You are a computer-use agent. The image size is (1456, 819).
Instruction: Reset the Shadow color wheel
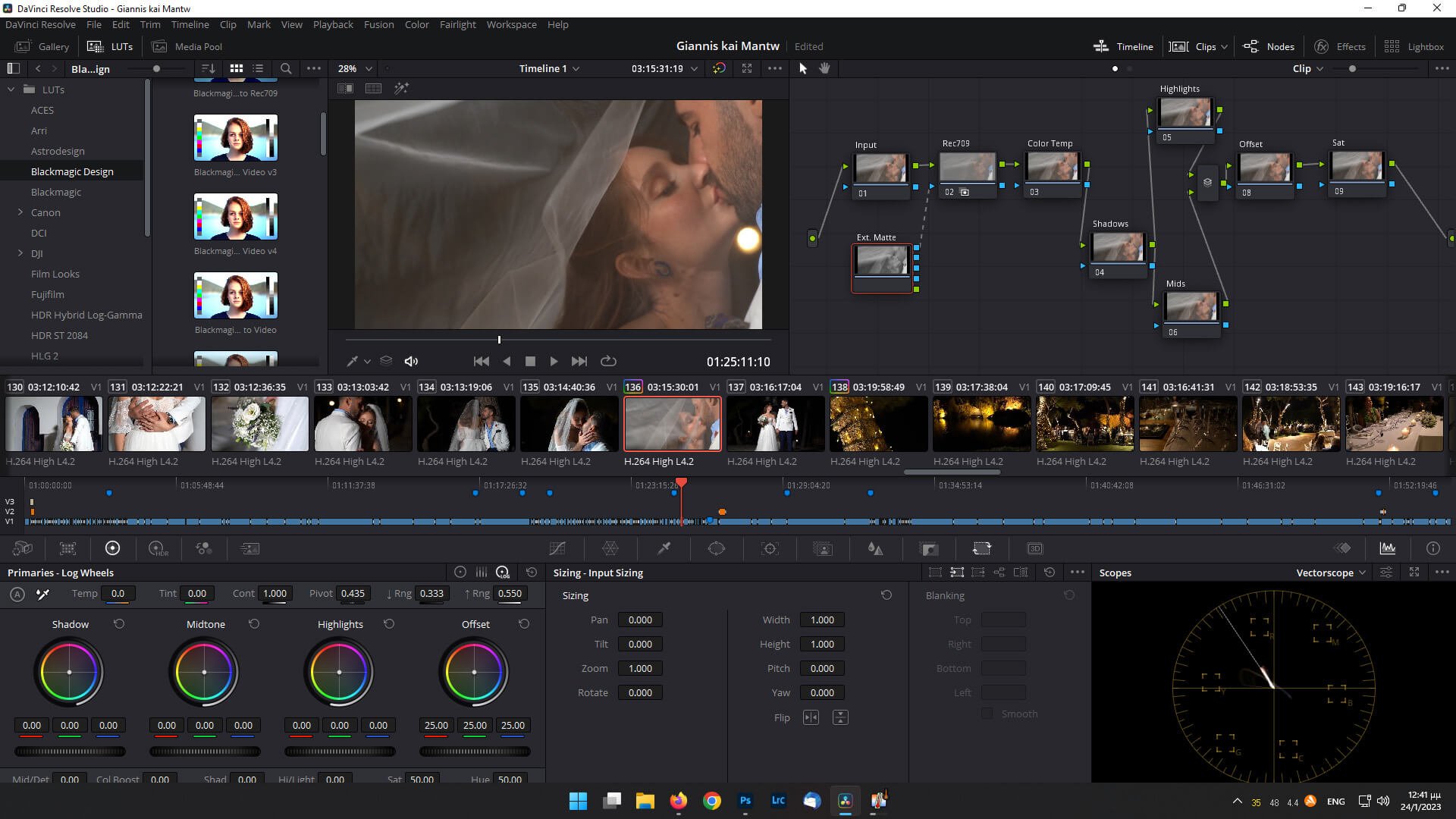point(118,623)
